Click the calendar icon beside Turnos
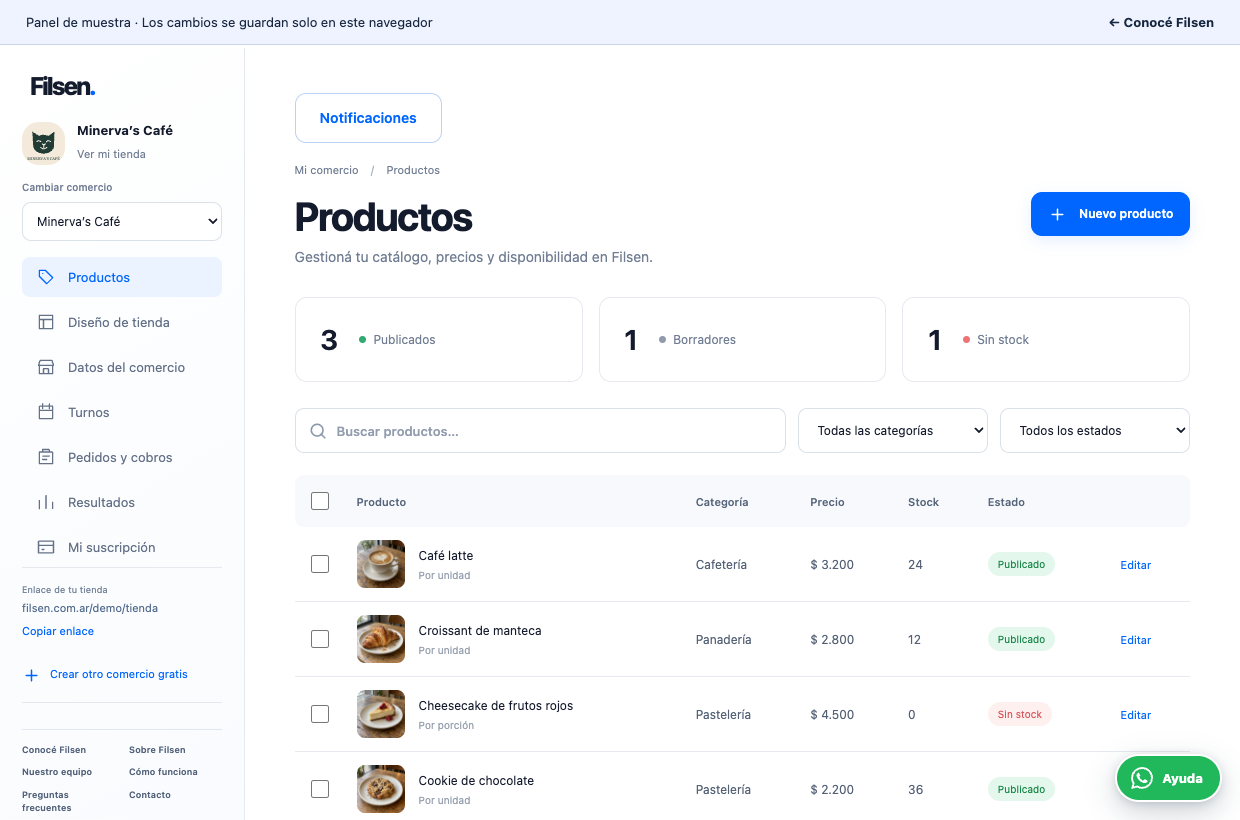Screen dimensions: 1240x820 [x=46, y=412]
